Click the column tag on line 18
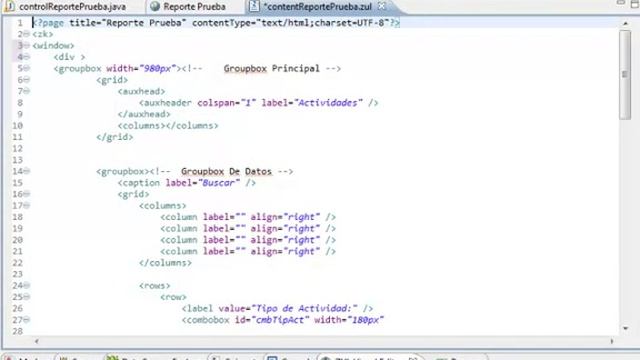This screenshot has height=360, width=640. tap(248, 217)
